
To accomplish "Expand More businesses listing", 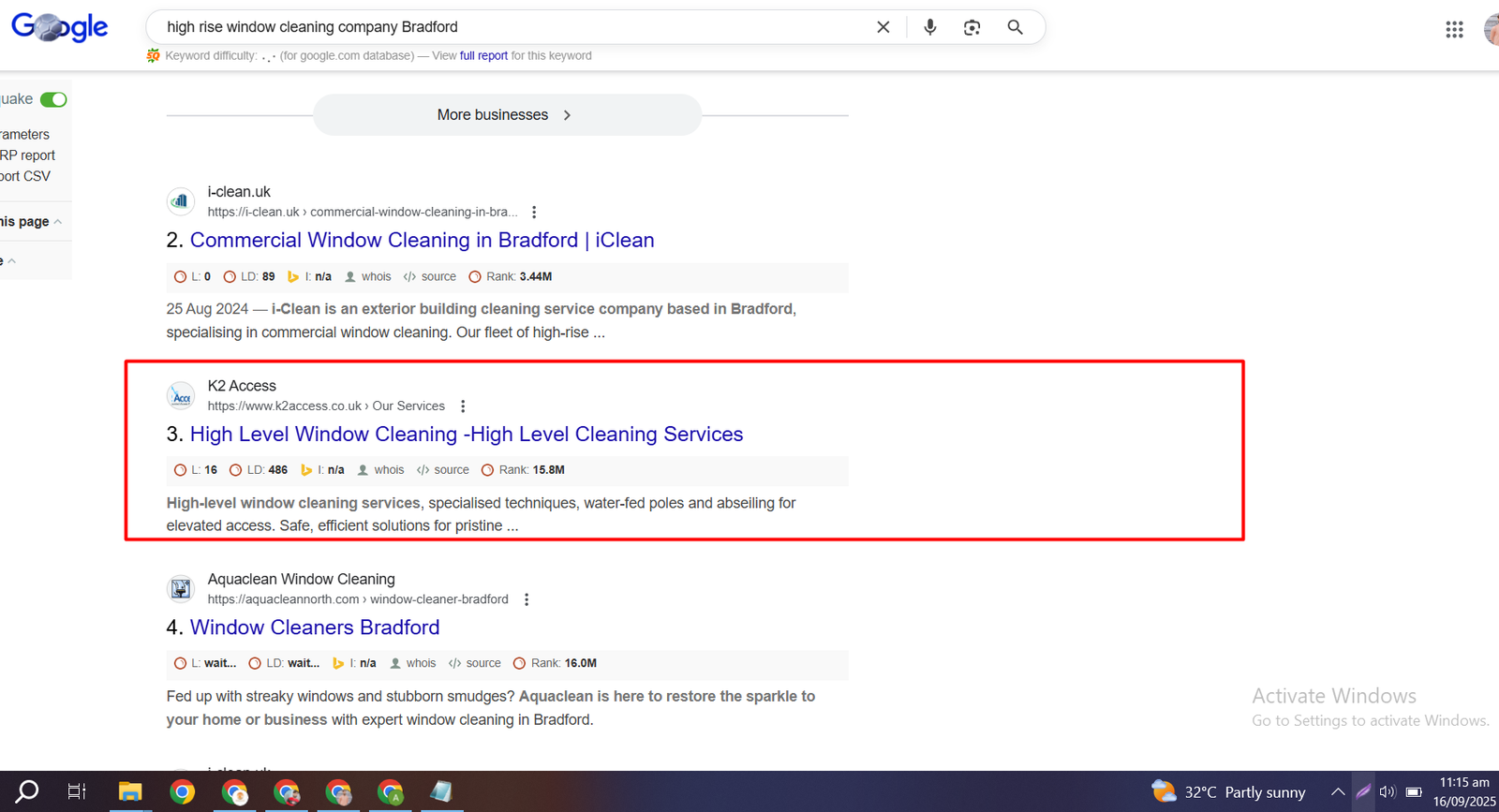I will [506, 115].
